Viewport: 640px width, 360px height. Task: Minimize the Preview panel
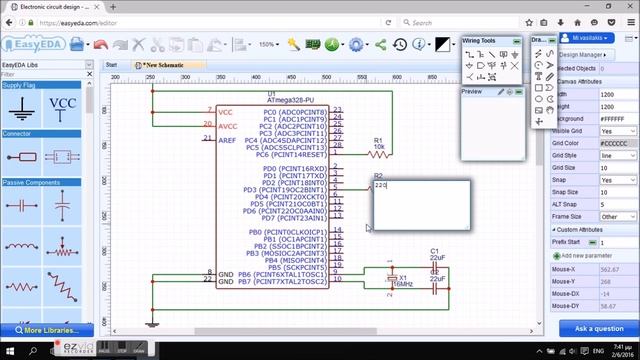[x=518, y=92]
